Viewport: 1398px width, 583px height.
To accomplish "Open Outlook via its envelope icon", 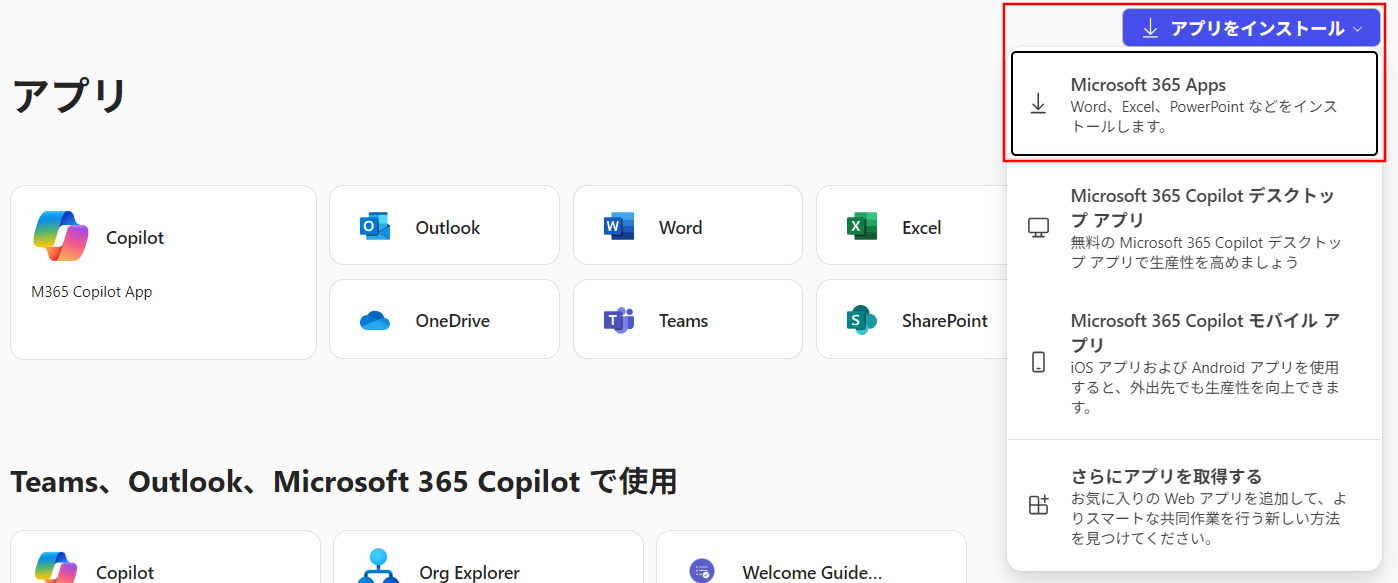I will [375, 227].
